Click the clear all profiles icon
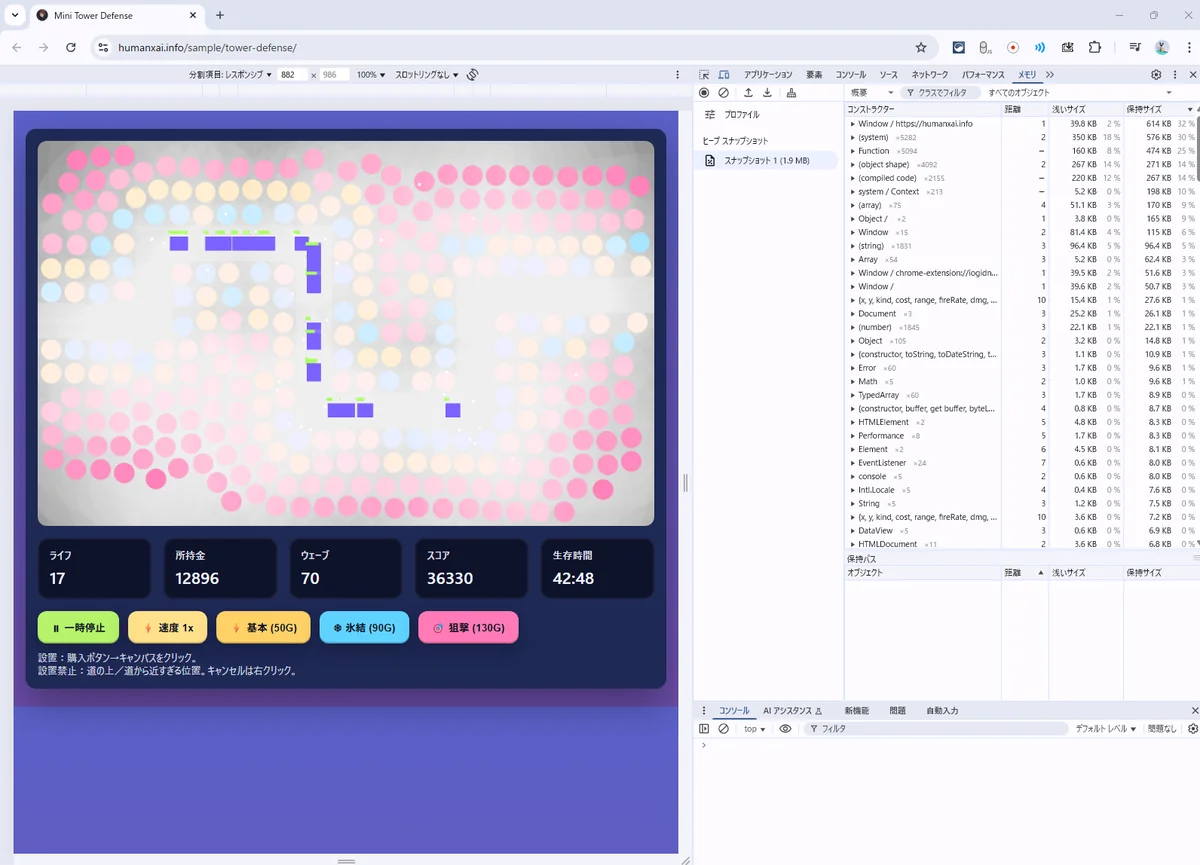This screenshot has width=1200, height=865. tap(724, 93)
